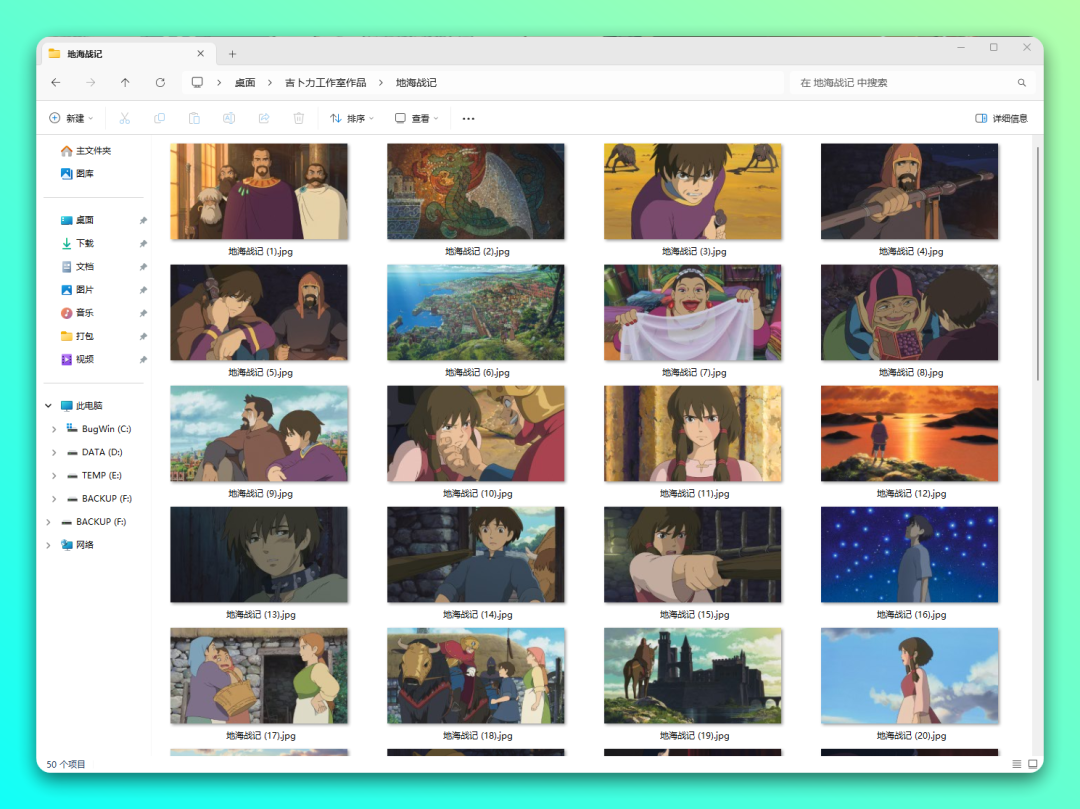This screenshot has width=1080, height=809.
Task: Click the 50 个项目 status text
Action: coord(66,764)
